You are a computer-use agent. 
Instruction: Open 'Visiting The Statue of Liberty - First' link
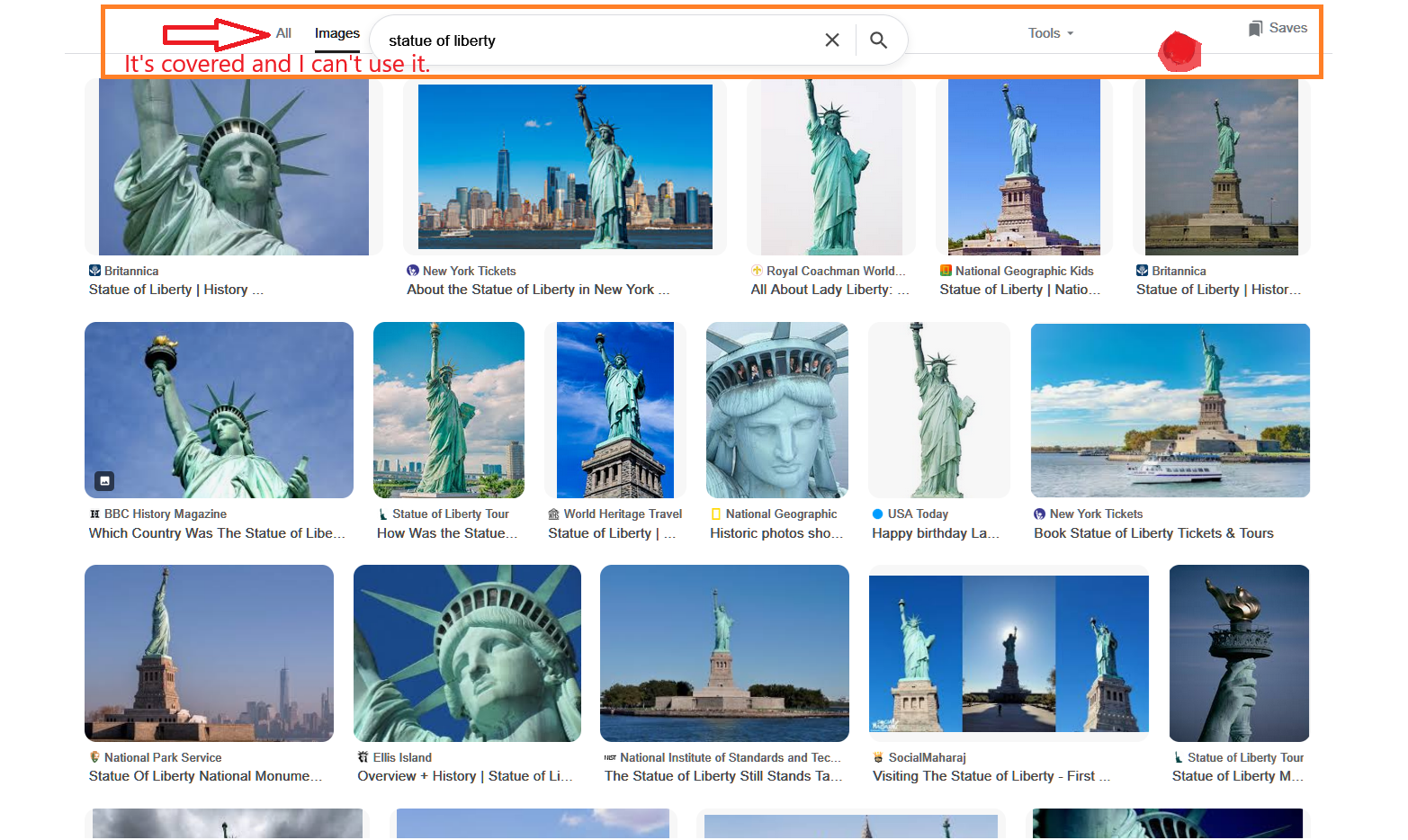[x=991, y=776]
